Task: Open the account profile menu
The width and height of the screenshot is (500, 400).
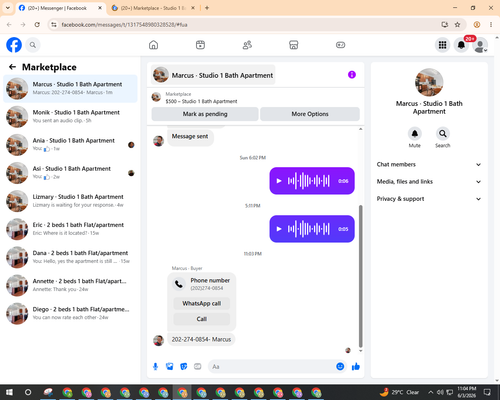Action: point(480,45)
